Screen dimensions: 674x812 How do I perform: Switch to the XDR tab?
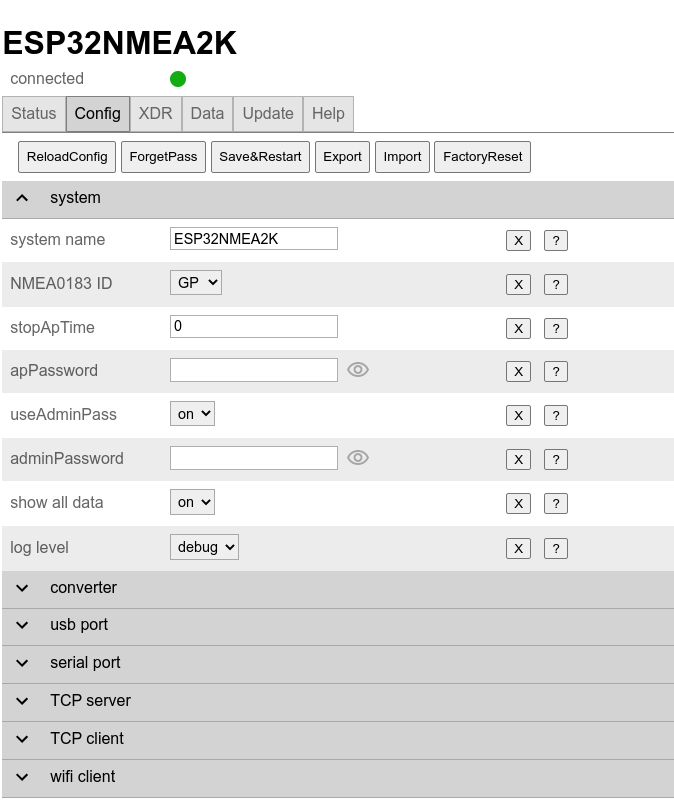[155, 113]
